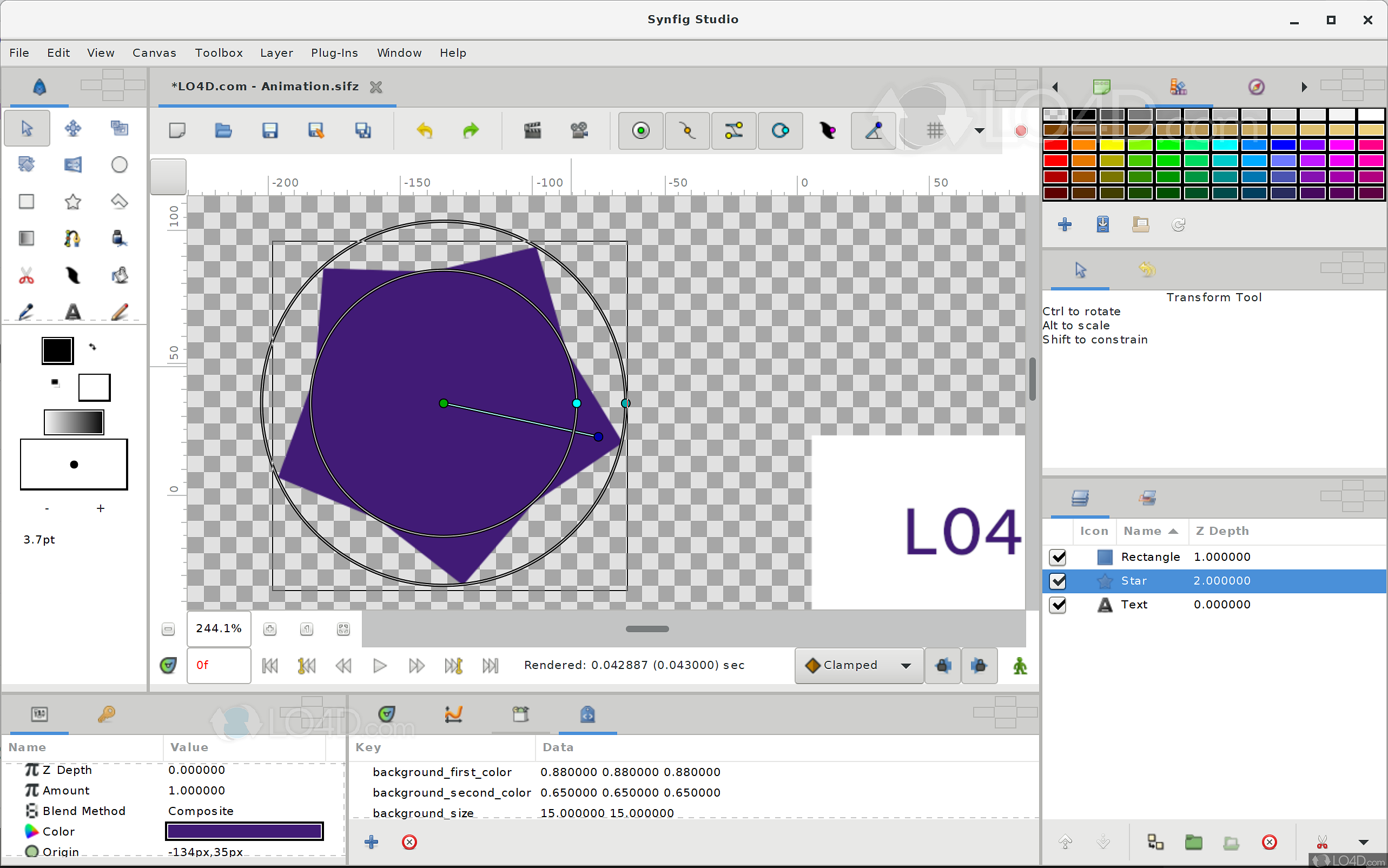1388x868 pixels.
Task: Switch to the LO4D.com - Animation.sifz tab
Action: click(265, 87)
